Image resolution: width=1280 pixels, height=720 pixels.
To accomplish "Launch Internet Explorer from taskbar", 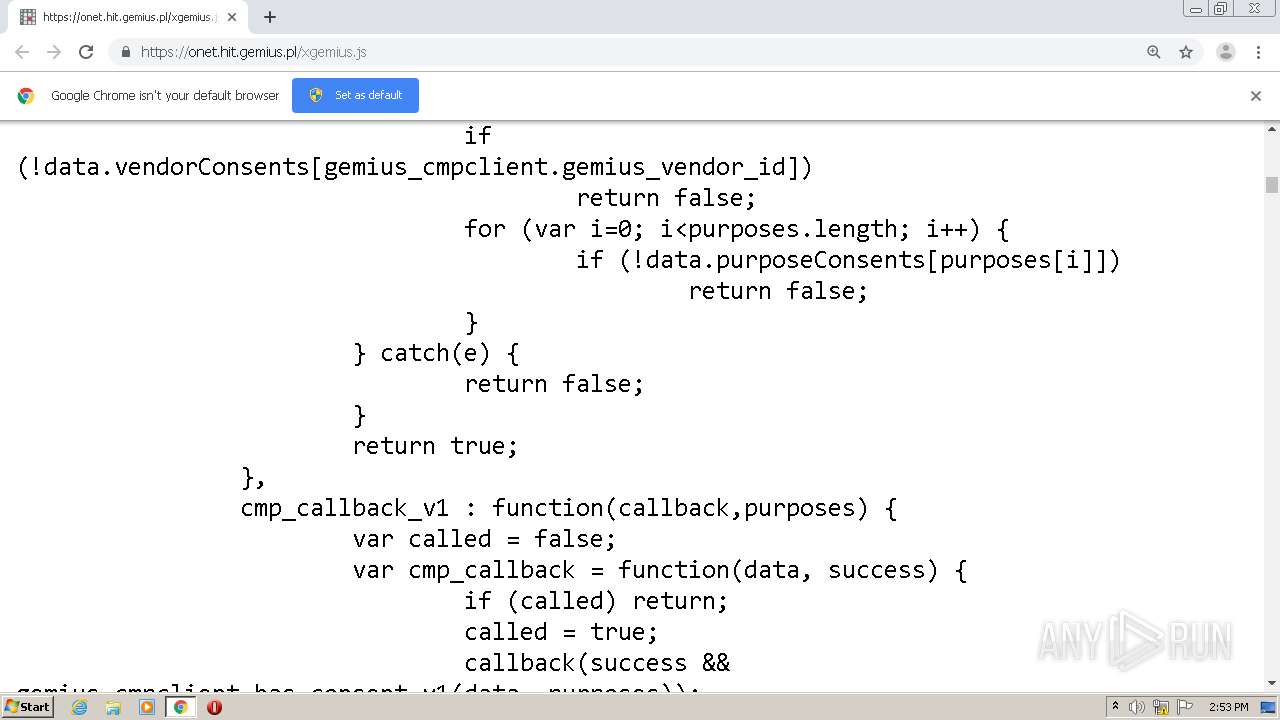I will click(79, 707).
